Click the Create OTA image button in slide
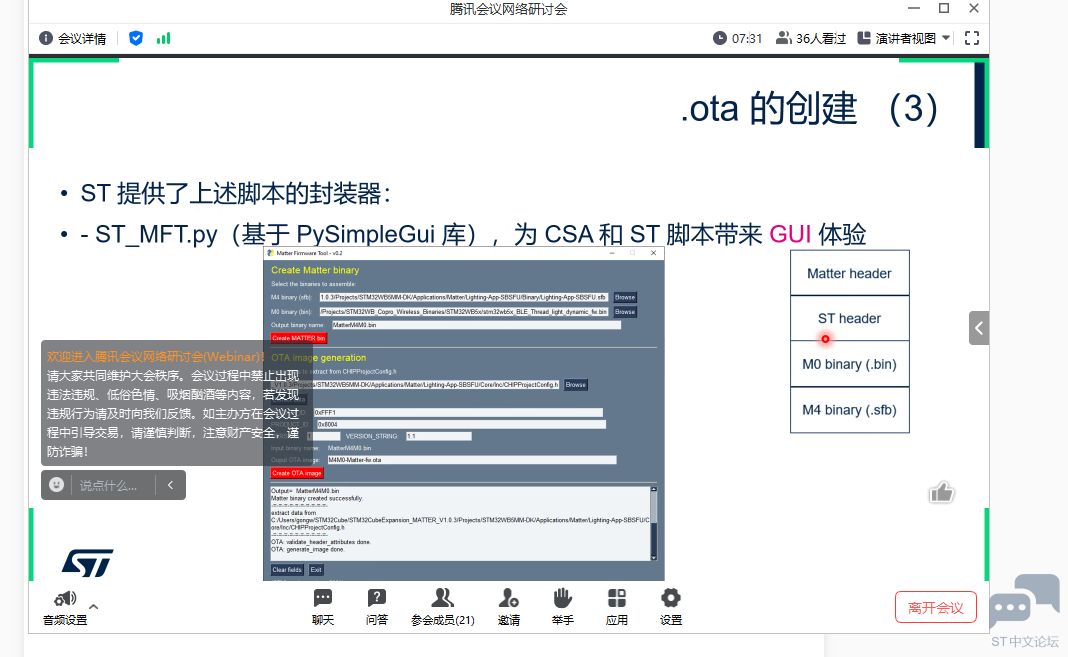 click(x=297, y=473)
